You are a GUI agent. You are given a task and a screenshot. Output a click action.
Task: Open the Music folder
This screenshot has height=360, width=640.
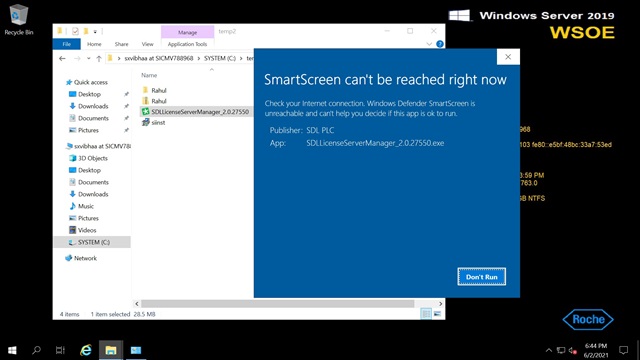(86, 206)
